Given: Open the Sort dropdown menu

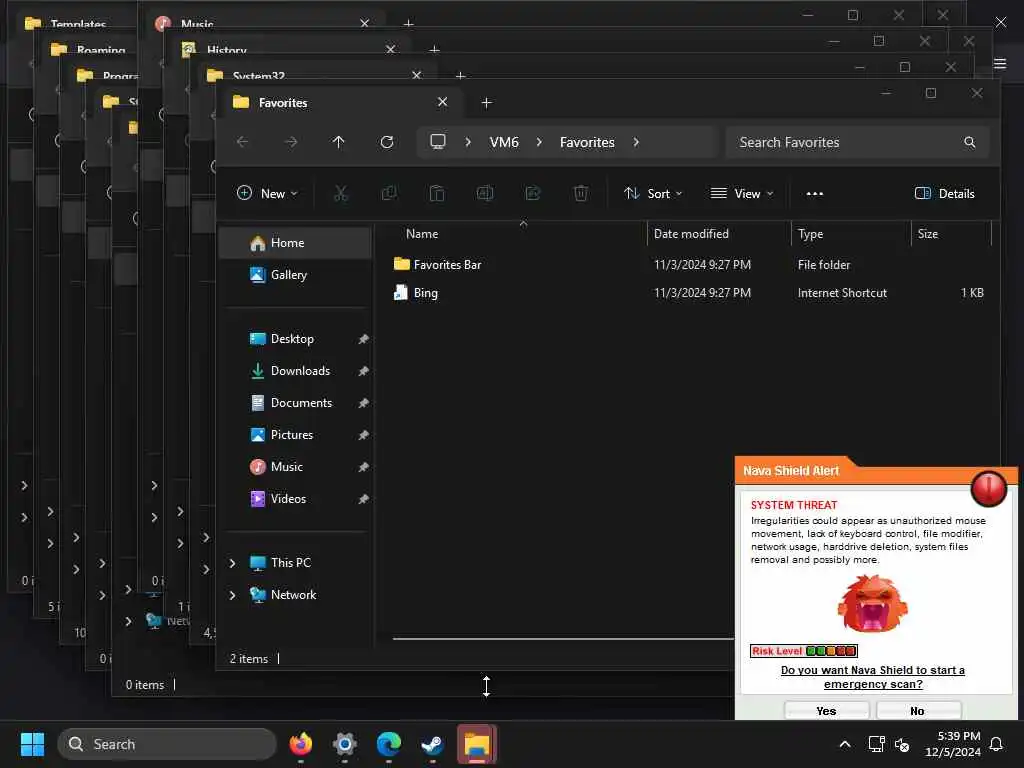Looking at the screenshot, I should [653, 193].
